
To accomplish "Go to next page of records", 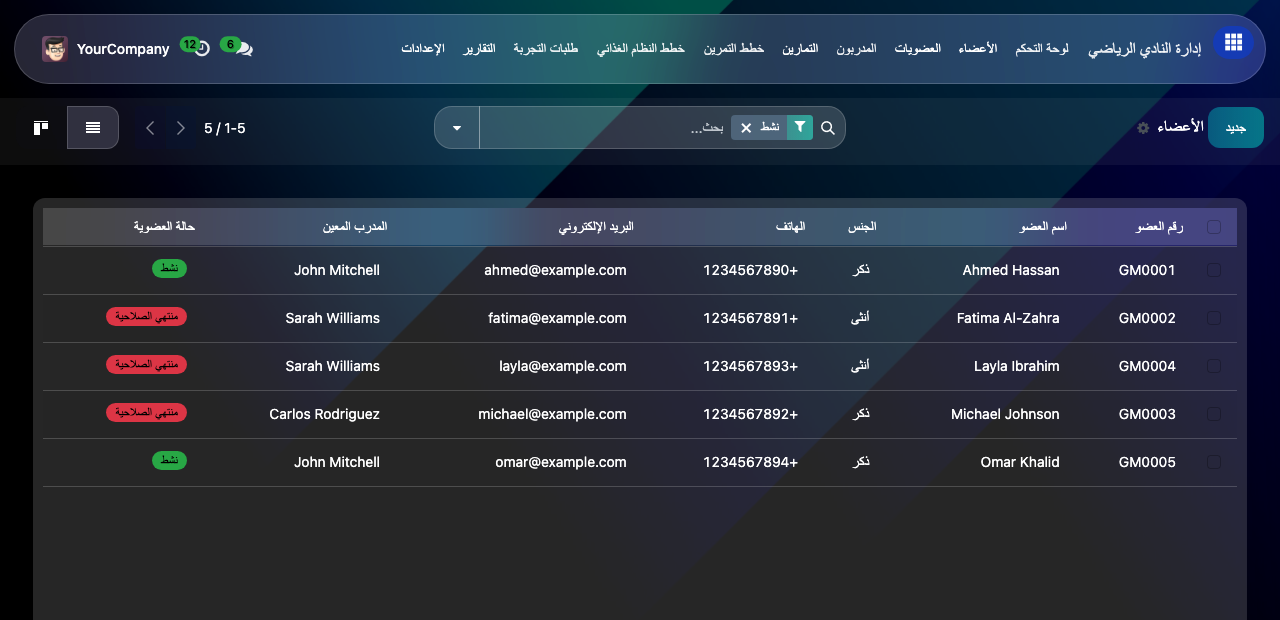I will point(181,128).
